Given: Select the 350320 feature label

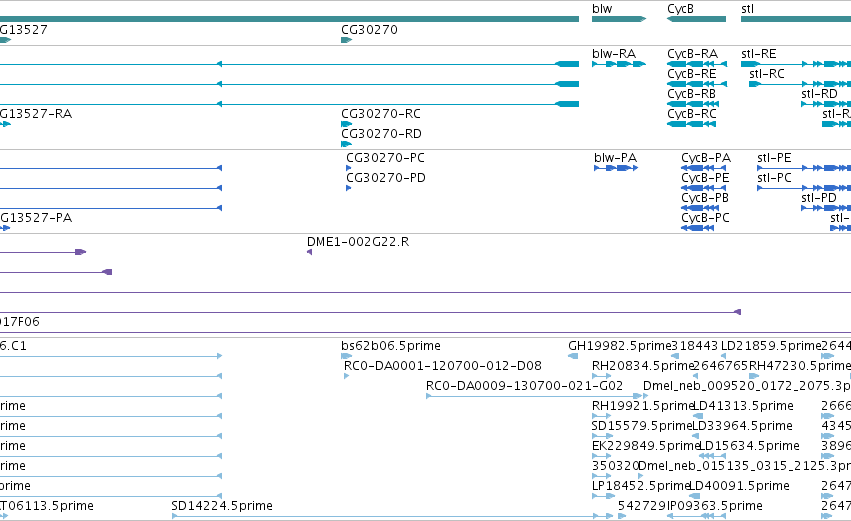Looking at the screenshot, I should click(x=615, y=466).
